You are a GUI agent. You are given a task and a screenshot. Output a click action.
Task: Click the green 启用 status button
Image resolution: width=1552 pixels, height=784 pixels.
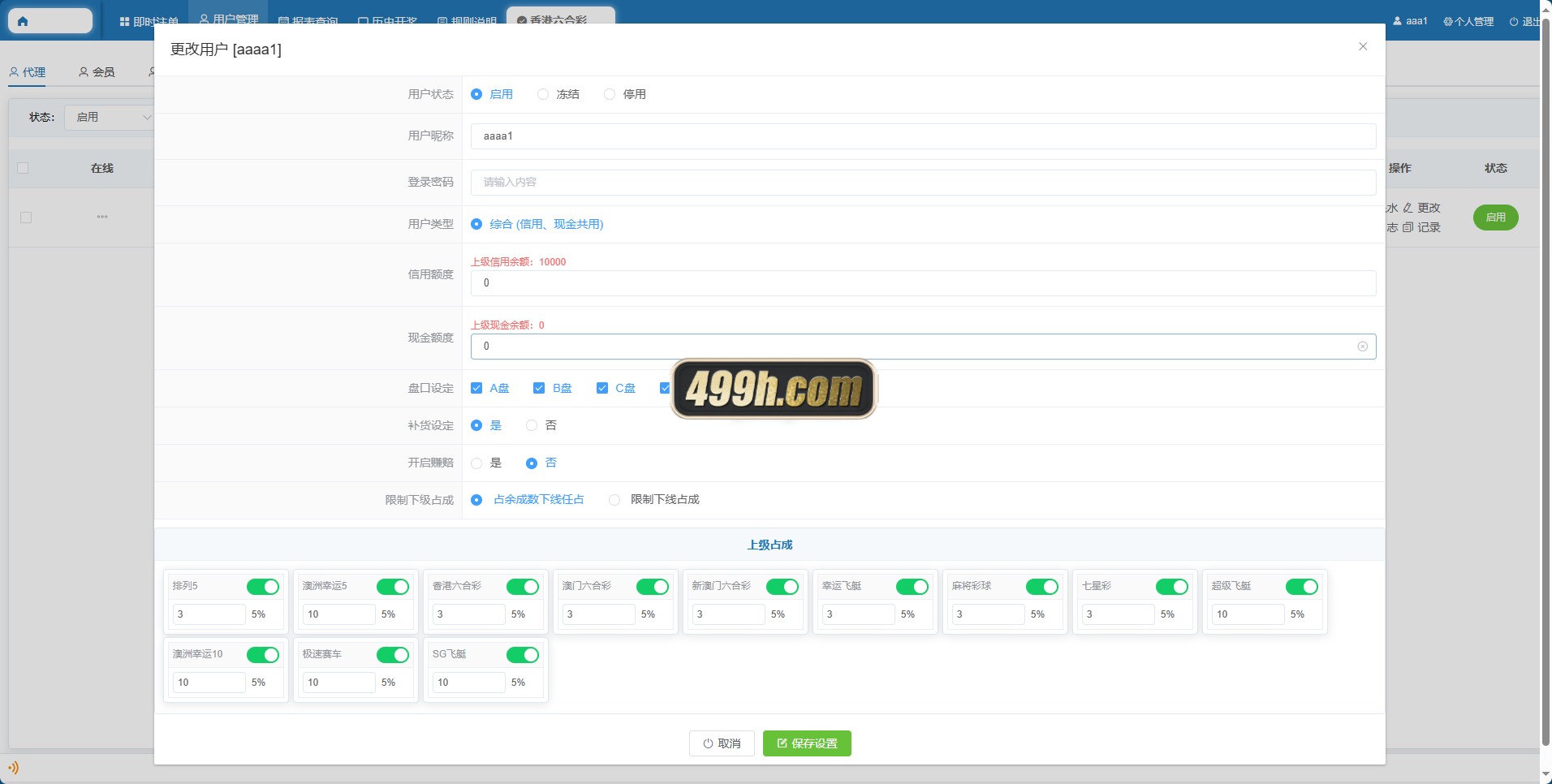[x=1495, y=218]
